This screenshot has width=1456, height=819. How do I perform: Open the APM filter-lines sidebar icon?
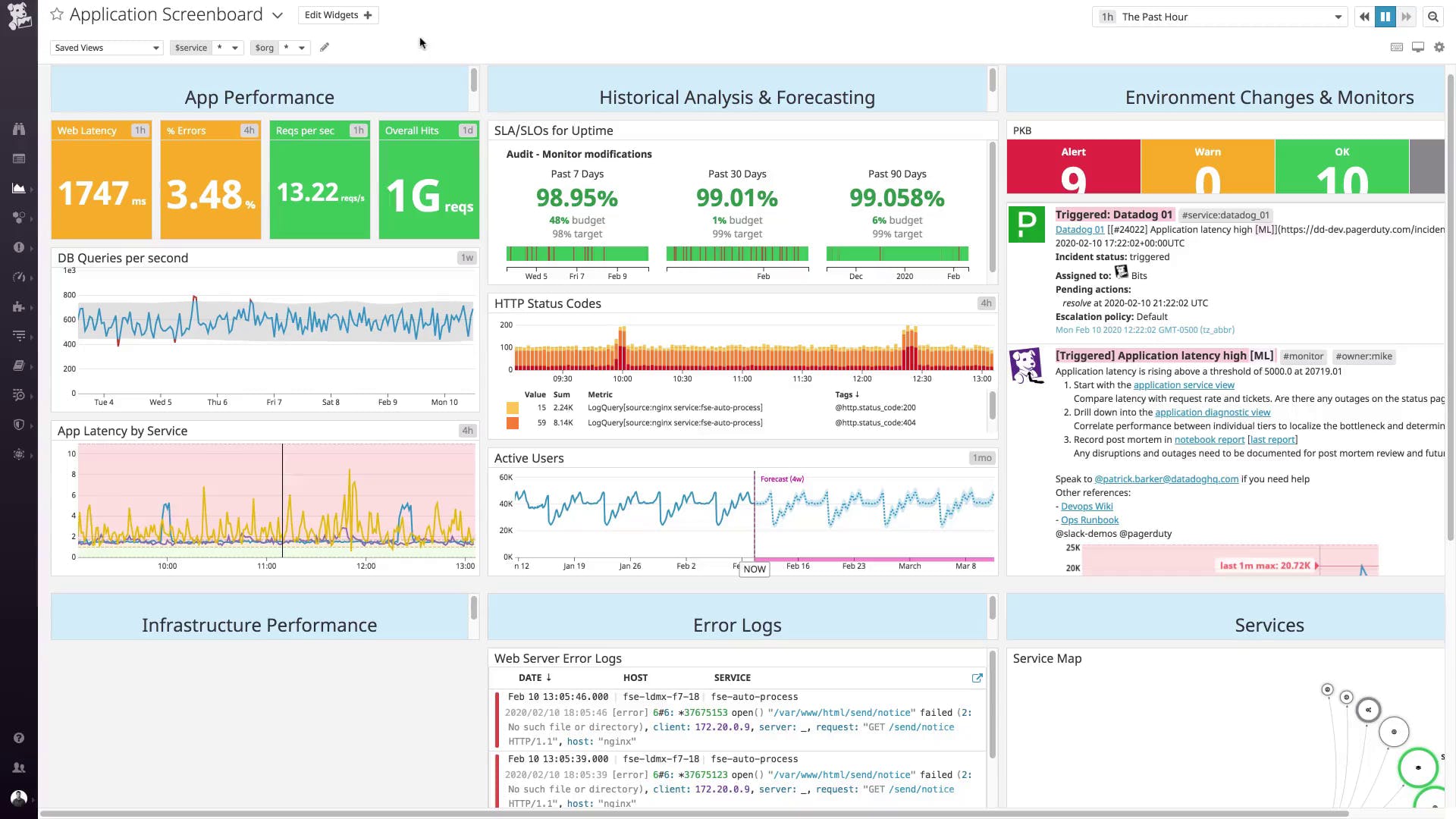point(19,336)
